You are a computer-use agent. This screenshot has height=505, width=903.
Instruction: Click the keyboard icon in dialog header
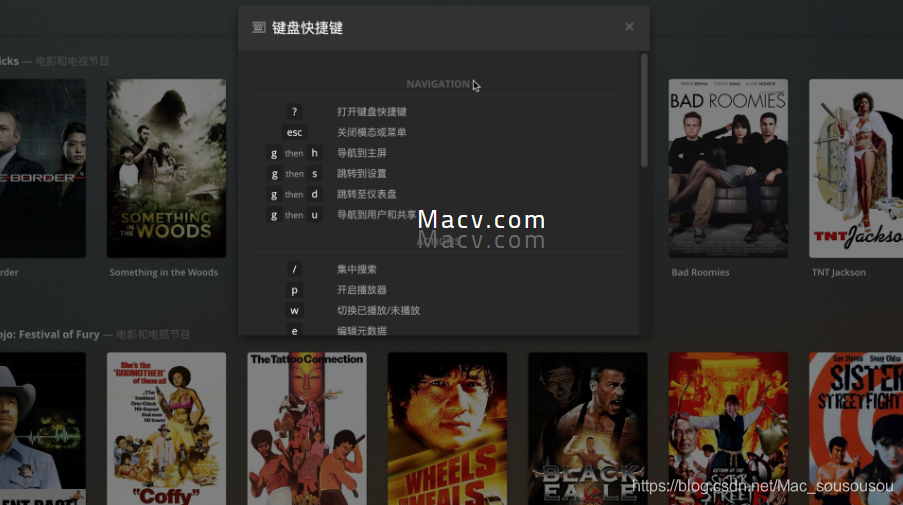[259, 27]
